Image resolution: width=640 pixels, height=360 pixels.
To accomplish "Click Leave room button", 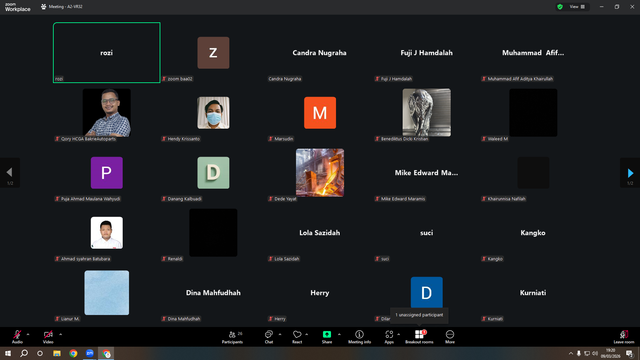I will tap(624, 337).
